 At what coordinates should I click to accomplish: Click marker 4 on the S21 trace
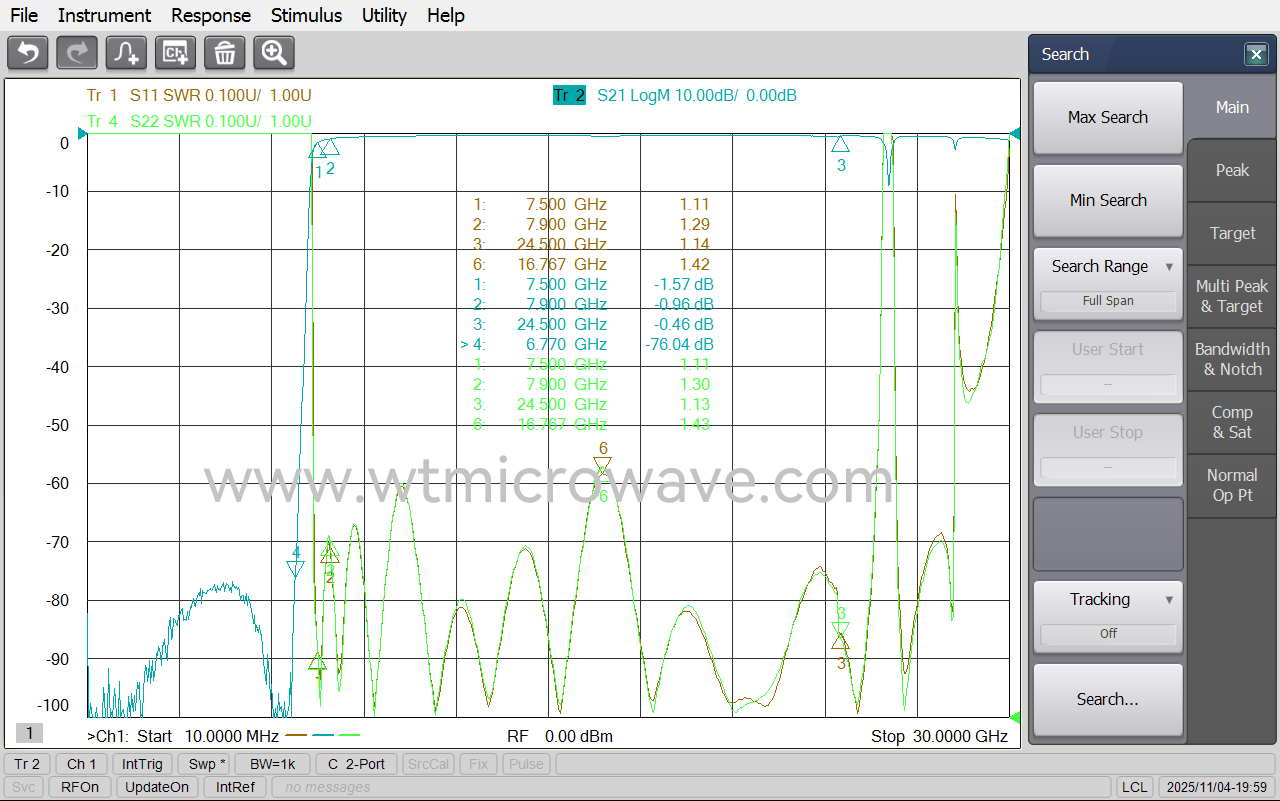(295, 568)
